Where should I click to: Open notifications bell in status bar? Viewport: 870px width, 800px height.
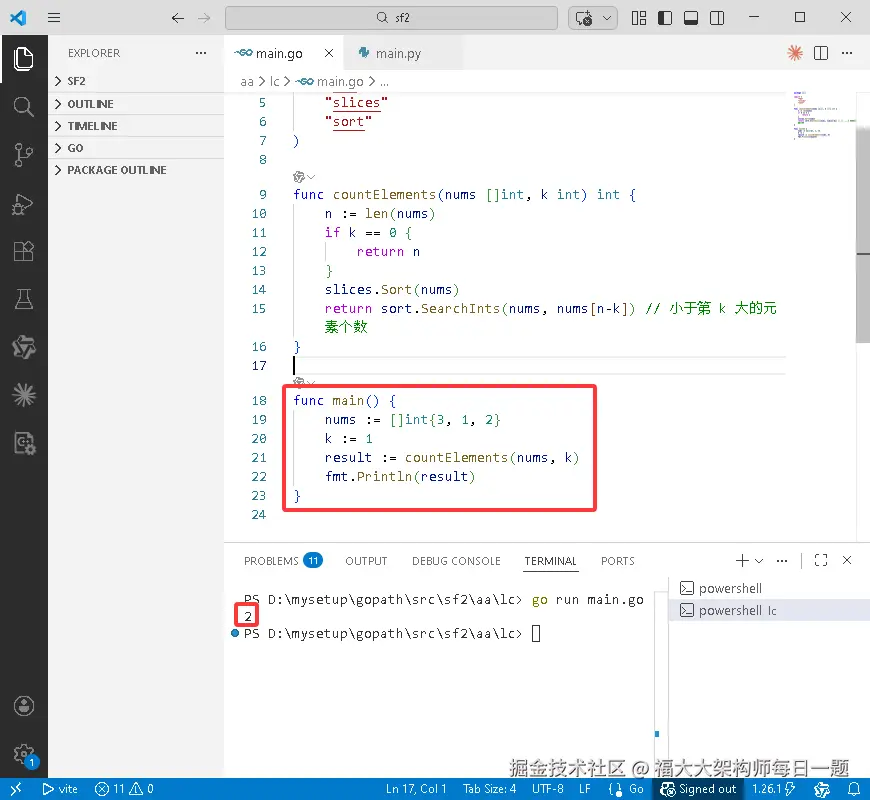pyautogui.click(x=854, y=789)
